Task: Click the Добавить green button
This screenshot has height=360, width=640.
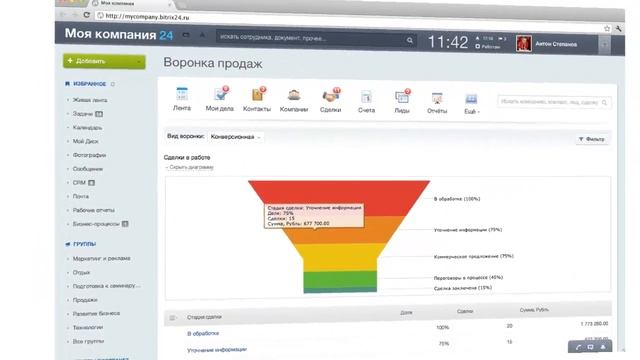Action: click(x=104, y=62)
